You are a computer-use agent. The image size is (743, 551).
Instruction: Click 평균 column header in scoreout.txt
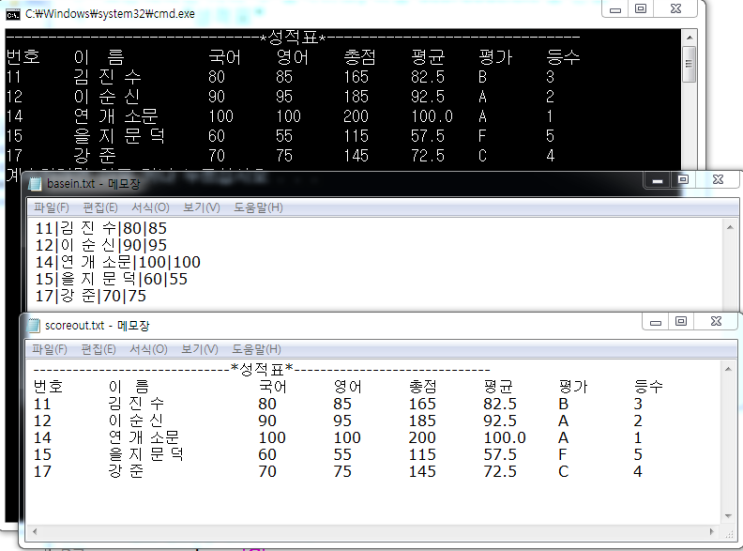tap(498, 387)
